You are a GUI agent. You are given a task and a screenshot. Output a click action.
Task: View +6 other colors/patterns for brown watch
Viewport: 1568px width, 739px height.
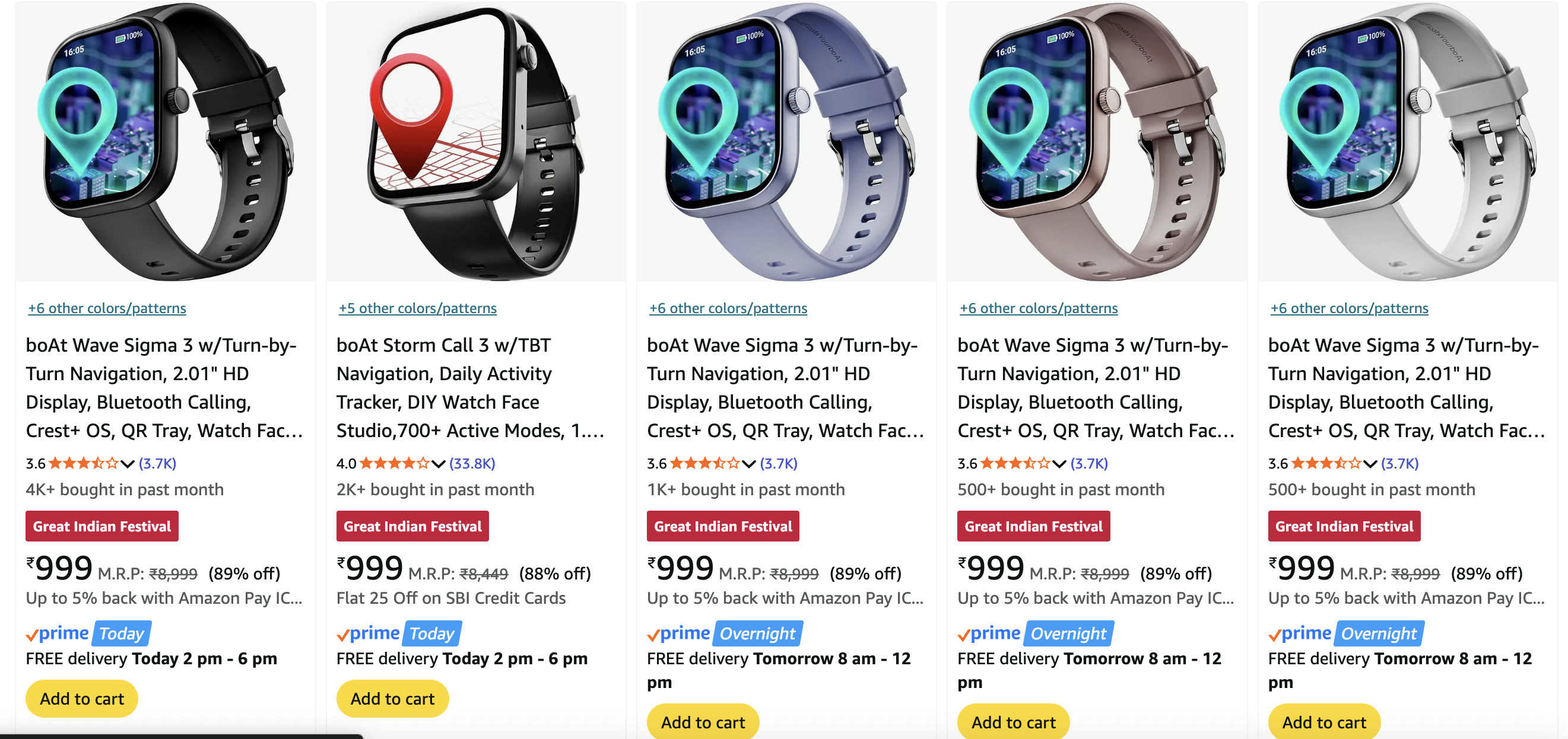point(1038,308)
